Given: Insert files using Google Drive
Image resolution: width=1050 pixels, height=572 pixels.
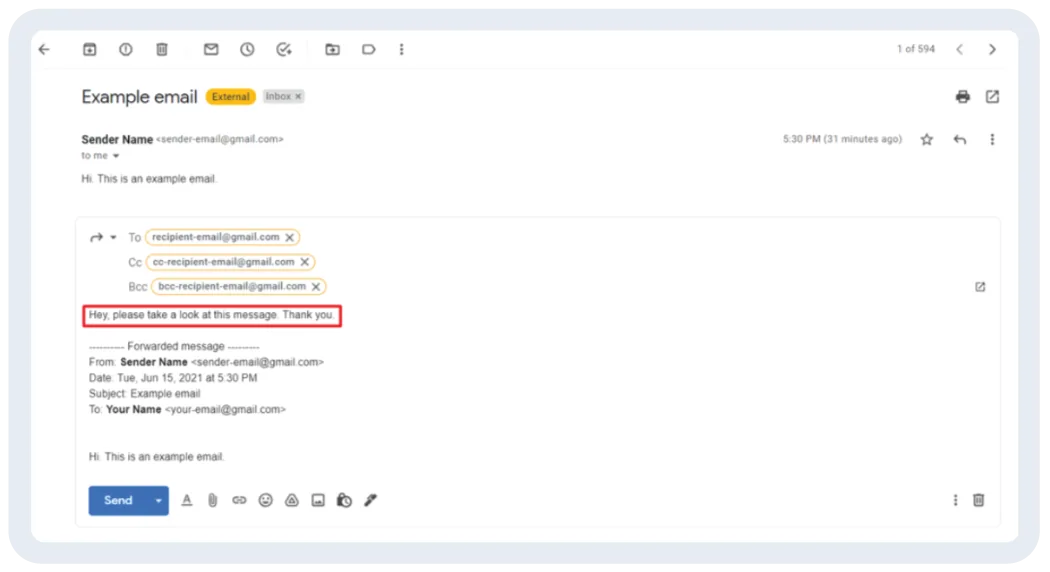Looking at the screenshot, I should coord(291,500).
